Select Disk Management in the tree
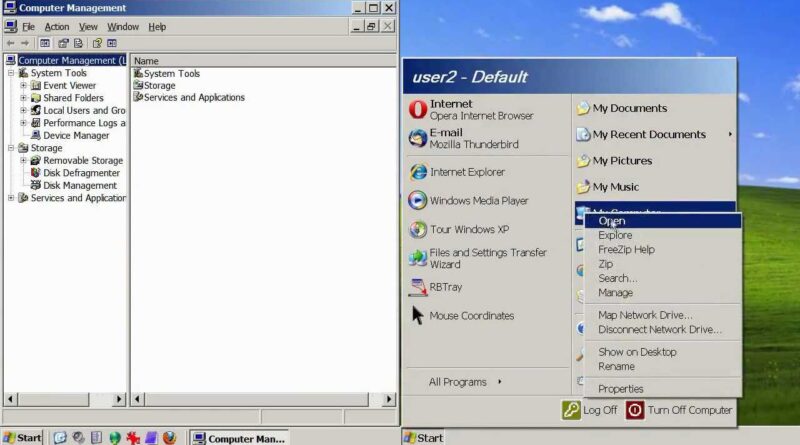 click(74, 185)
